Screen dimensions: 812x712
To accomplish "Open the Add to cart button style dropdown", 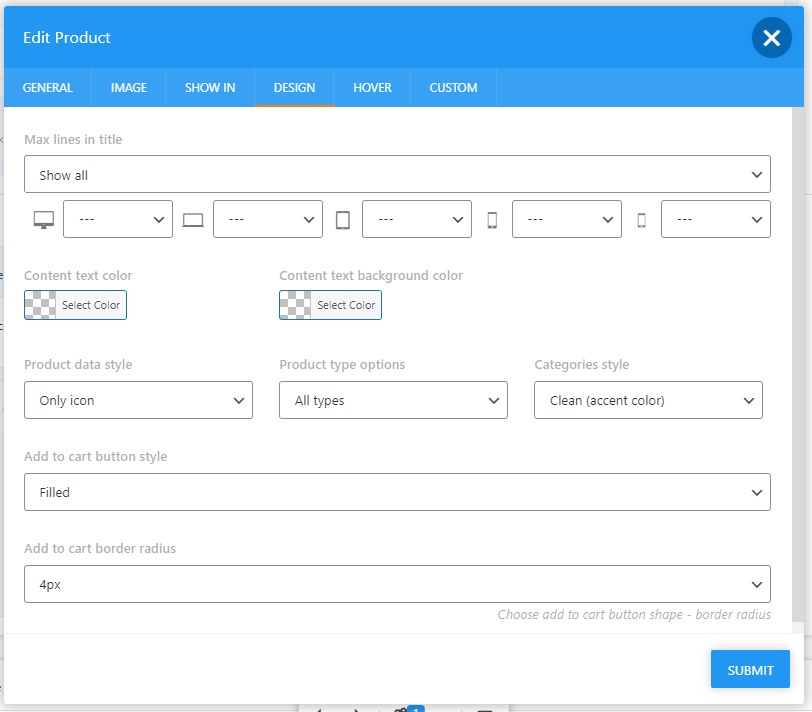I will (397, 491).
